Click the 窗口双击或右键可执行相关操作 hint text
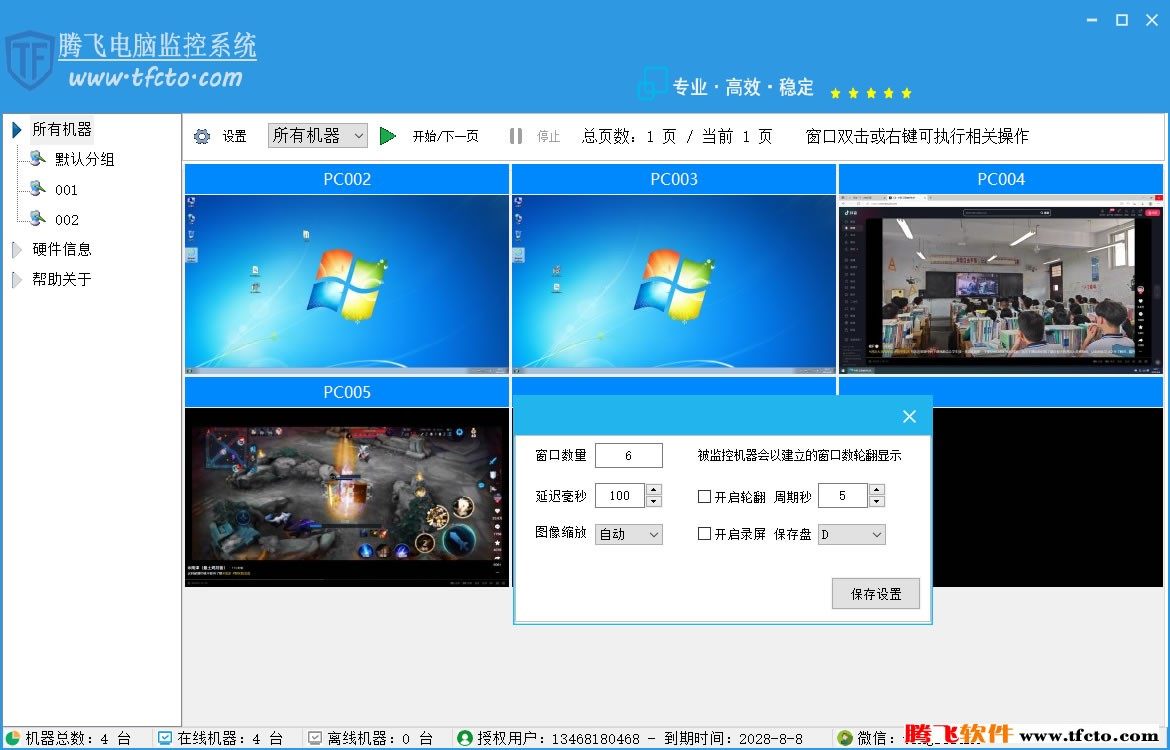 pyautogui.click(x=917, y=136)
